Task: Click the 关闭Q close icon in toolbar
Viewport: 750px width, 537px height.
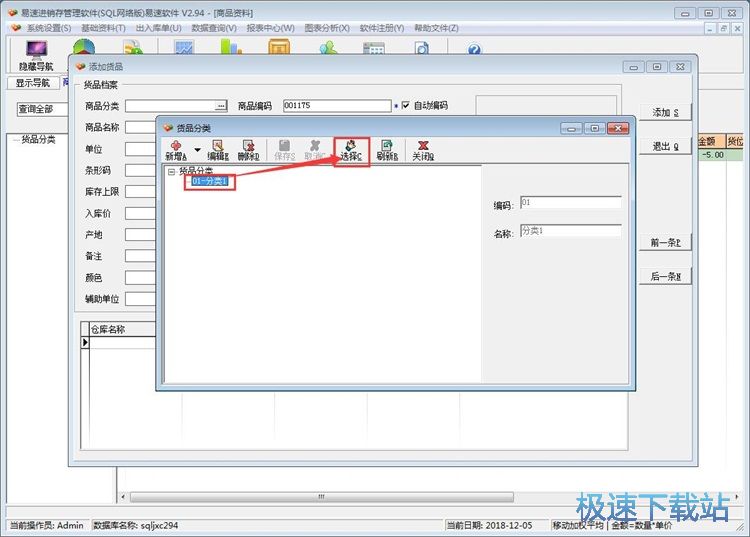Action: 423,150
